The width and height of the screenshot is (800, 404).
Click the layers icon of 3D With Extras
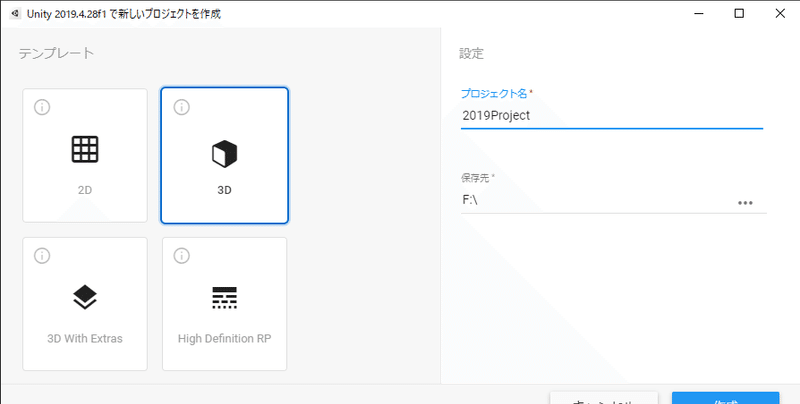(x=85, y=297)
